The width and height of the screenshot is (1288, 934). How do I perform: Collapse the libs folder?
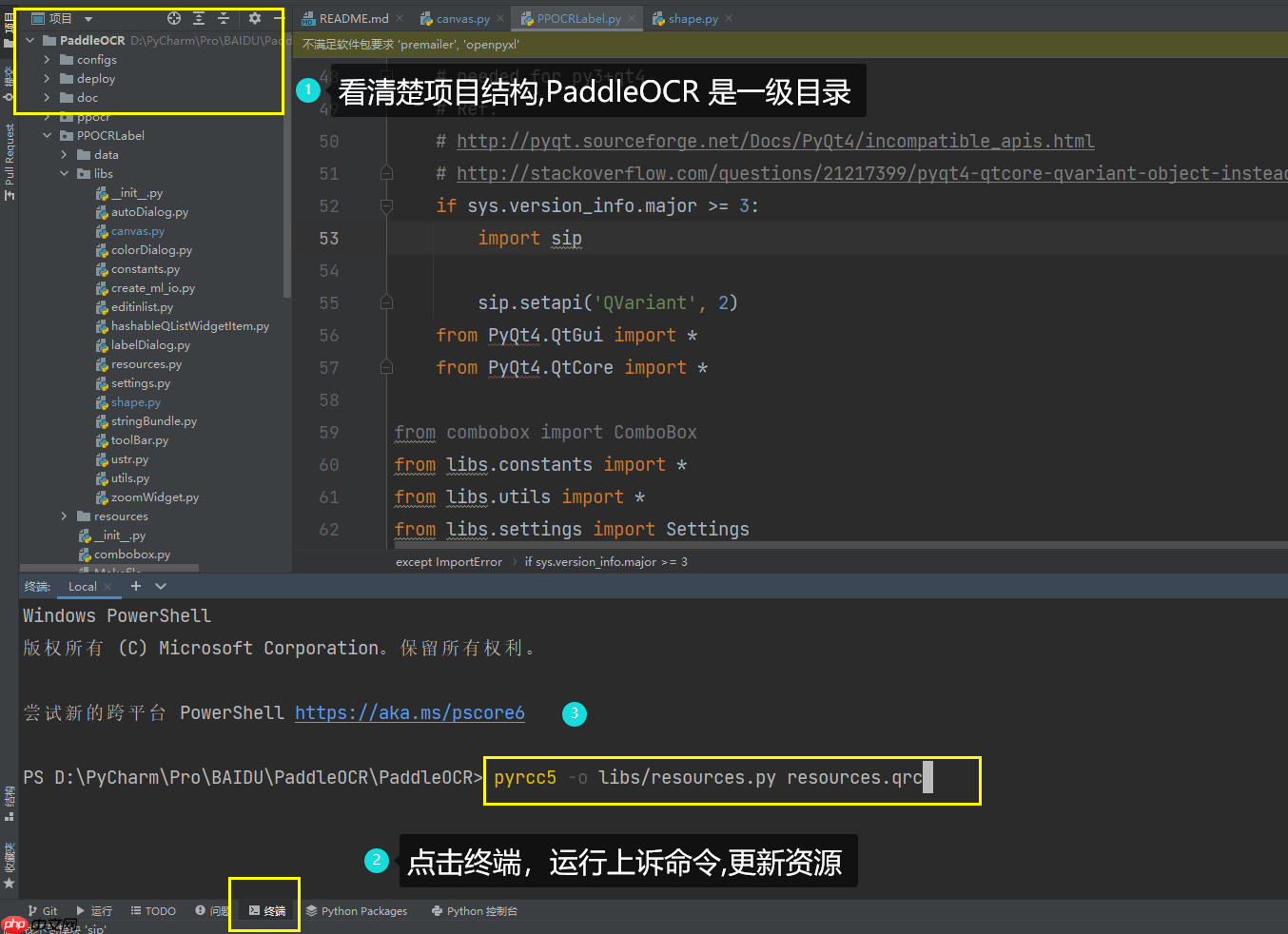[65, 173]
